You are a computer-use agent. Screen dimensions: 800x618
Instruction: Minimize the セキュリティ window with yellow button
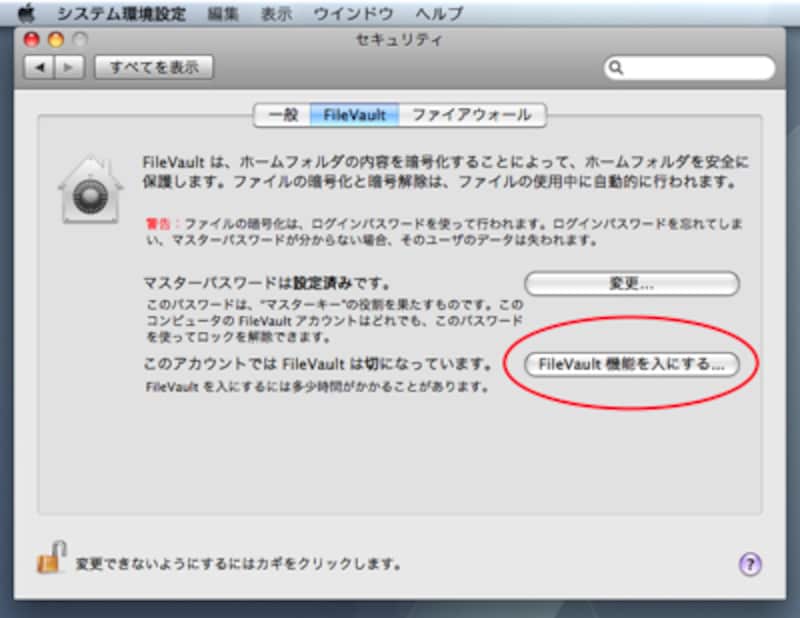[x=56, y=39]
